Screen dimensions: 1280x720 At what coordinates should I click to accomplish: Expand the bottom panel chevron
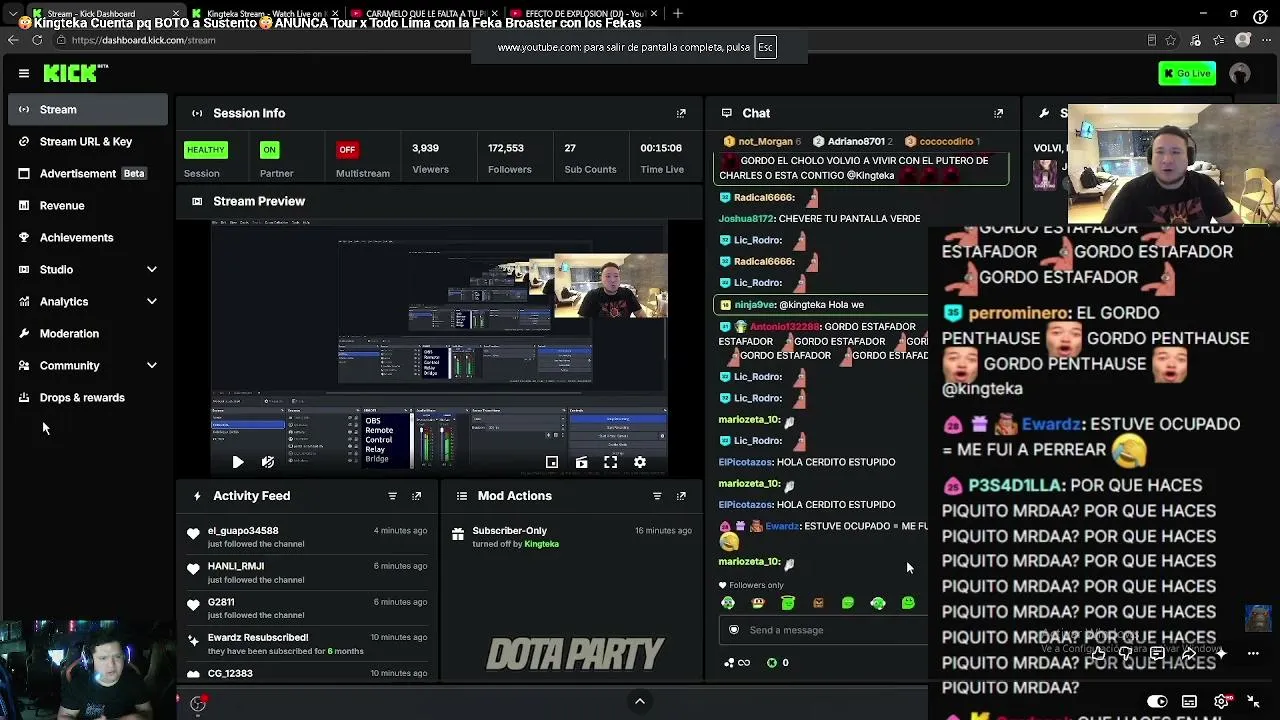640,701
